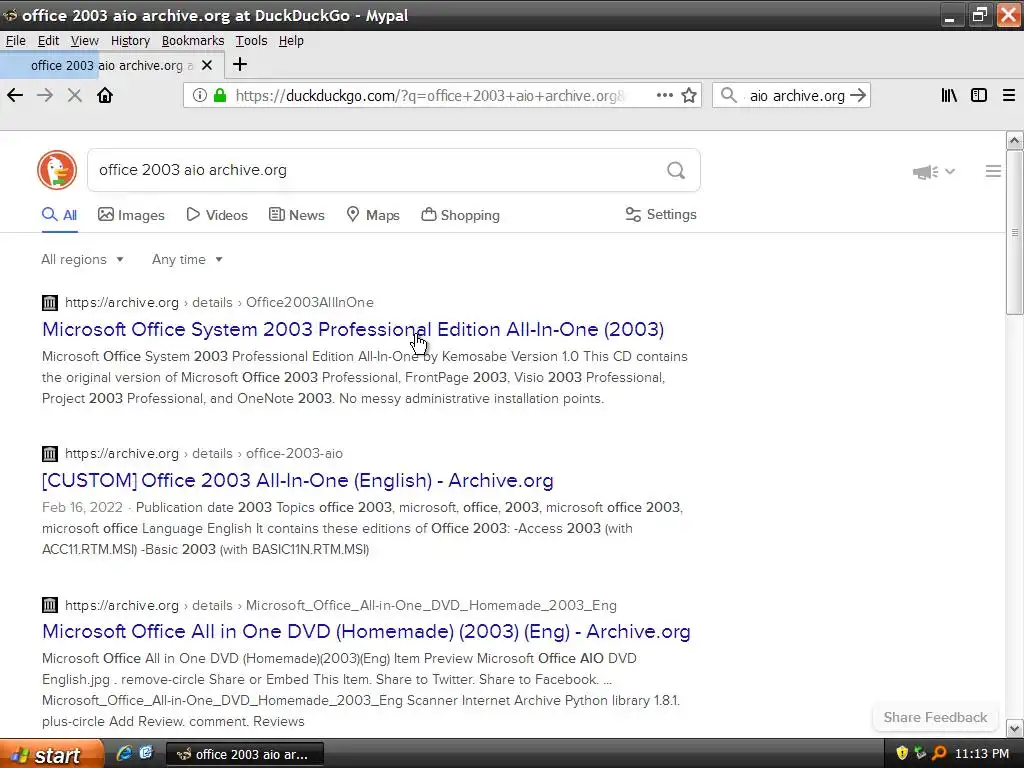
Task: Switch to Videos results
Action: [x=217, y=215]
